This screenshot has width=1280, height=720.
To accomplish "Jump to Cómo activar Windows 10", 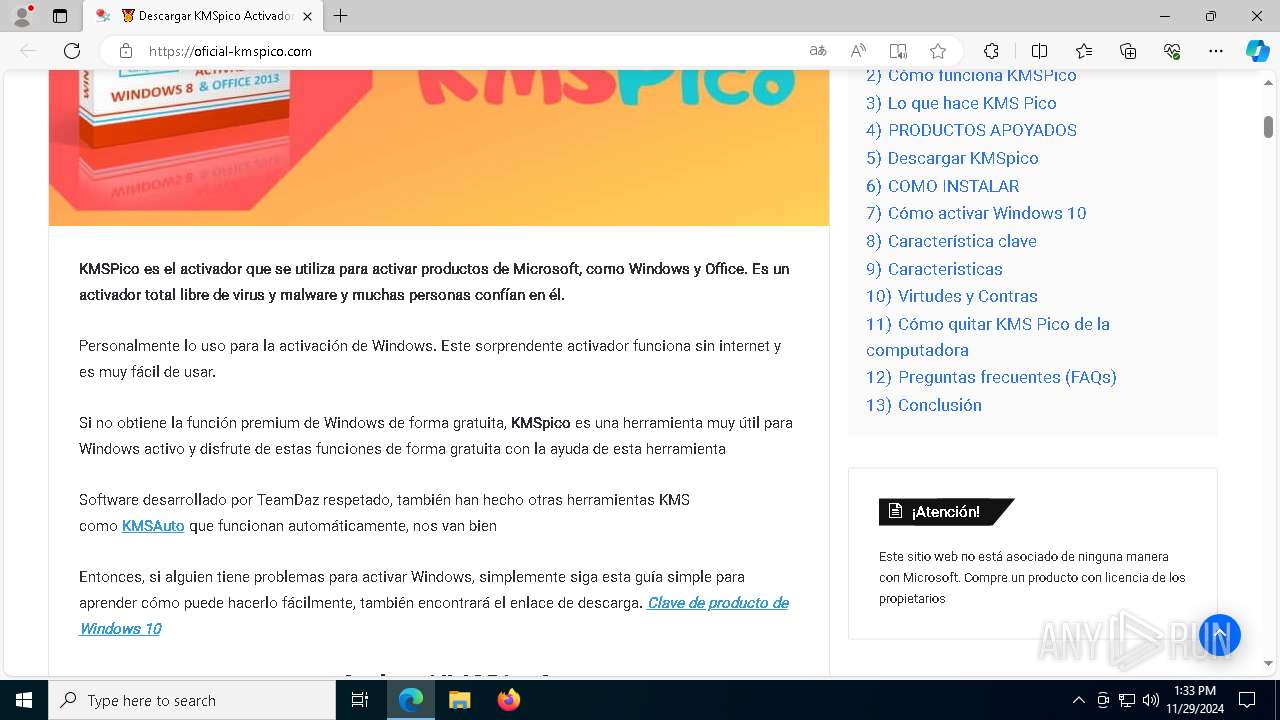I will click(x=976, y=213).
